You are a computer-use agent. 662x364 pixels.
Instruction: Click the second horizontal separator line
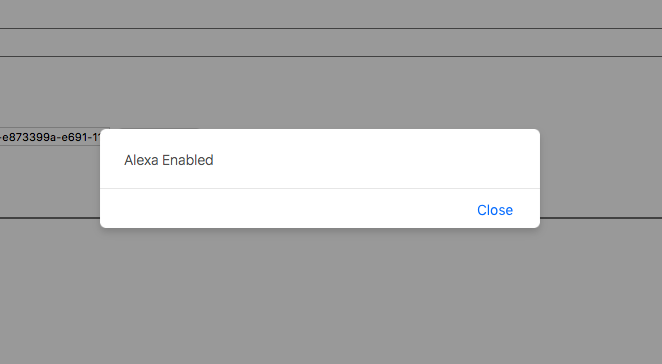pos(331,56)
